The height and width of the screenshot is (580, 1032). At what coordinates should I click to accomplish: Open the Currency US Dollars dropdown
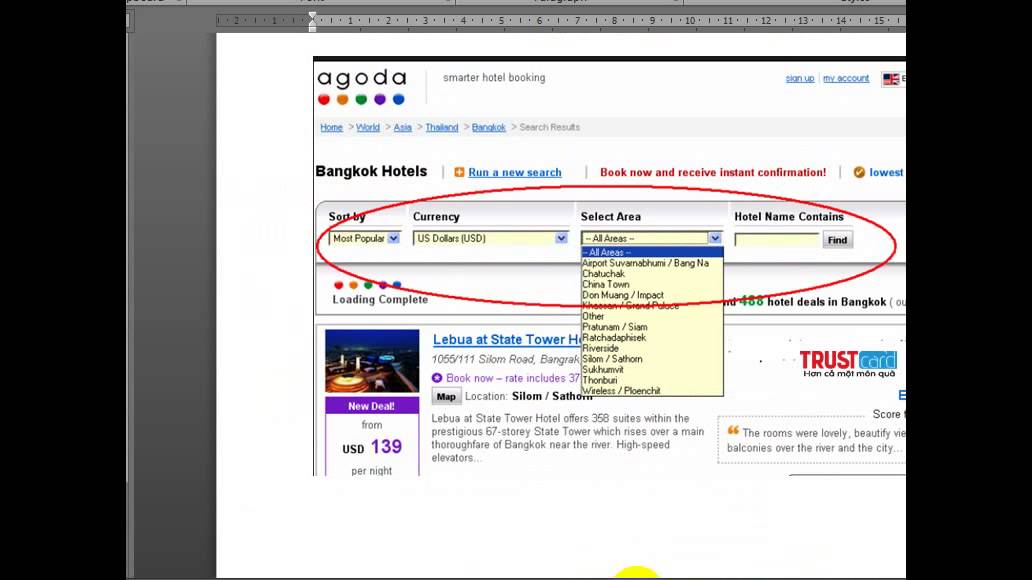pos(490,238)
